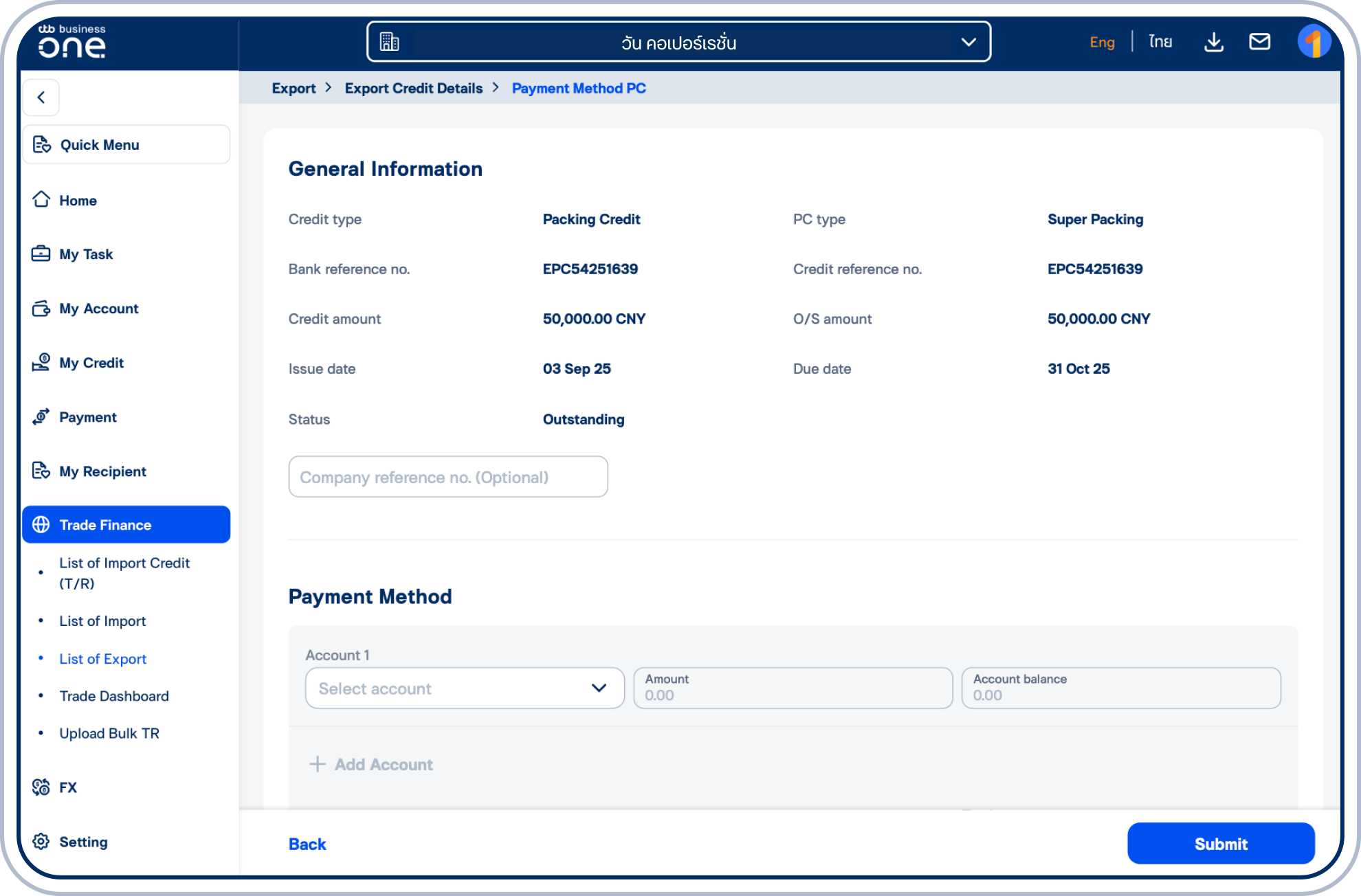Click the download icon in header
Image resolution: width=1361 pixels, height=896 pixels.
tap(1214, 42)
